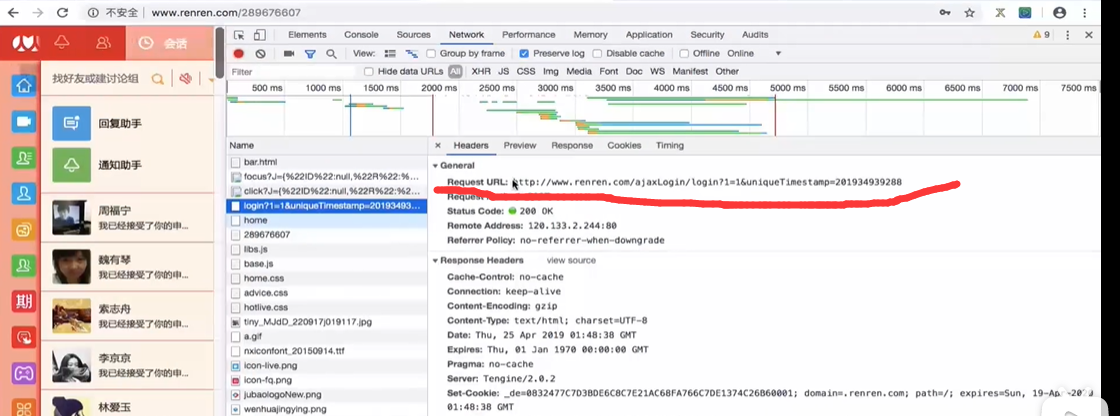Open 回复助手 reply assistant entry
The height and width of the screenshot is (416, 1120).
click(127, 124)
